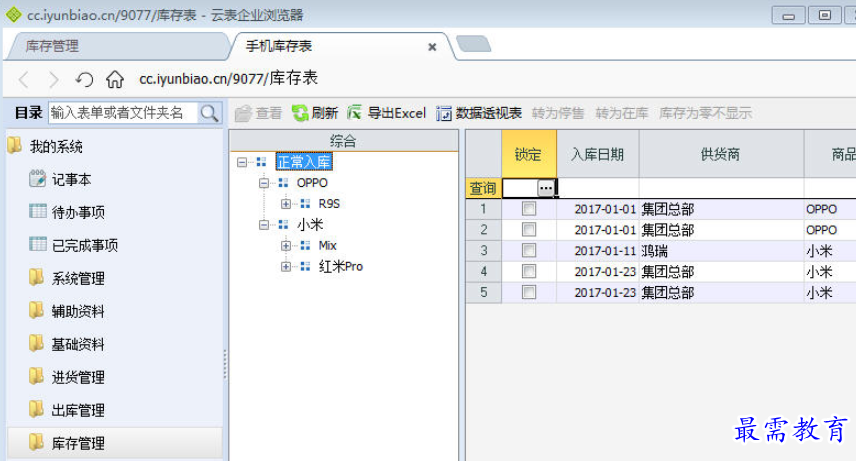The height and width of the screenshot is (461, 856).
Task: Collapse the 正常入库 tree node
Action: tap(242, 162)
